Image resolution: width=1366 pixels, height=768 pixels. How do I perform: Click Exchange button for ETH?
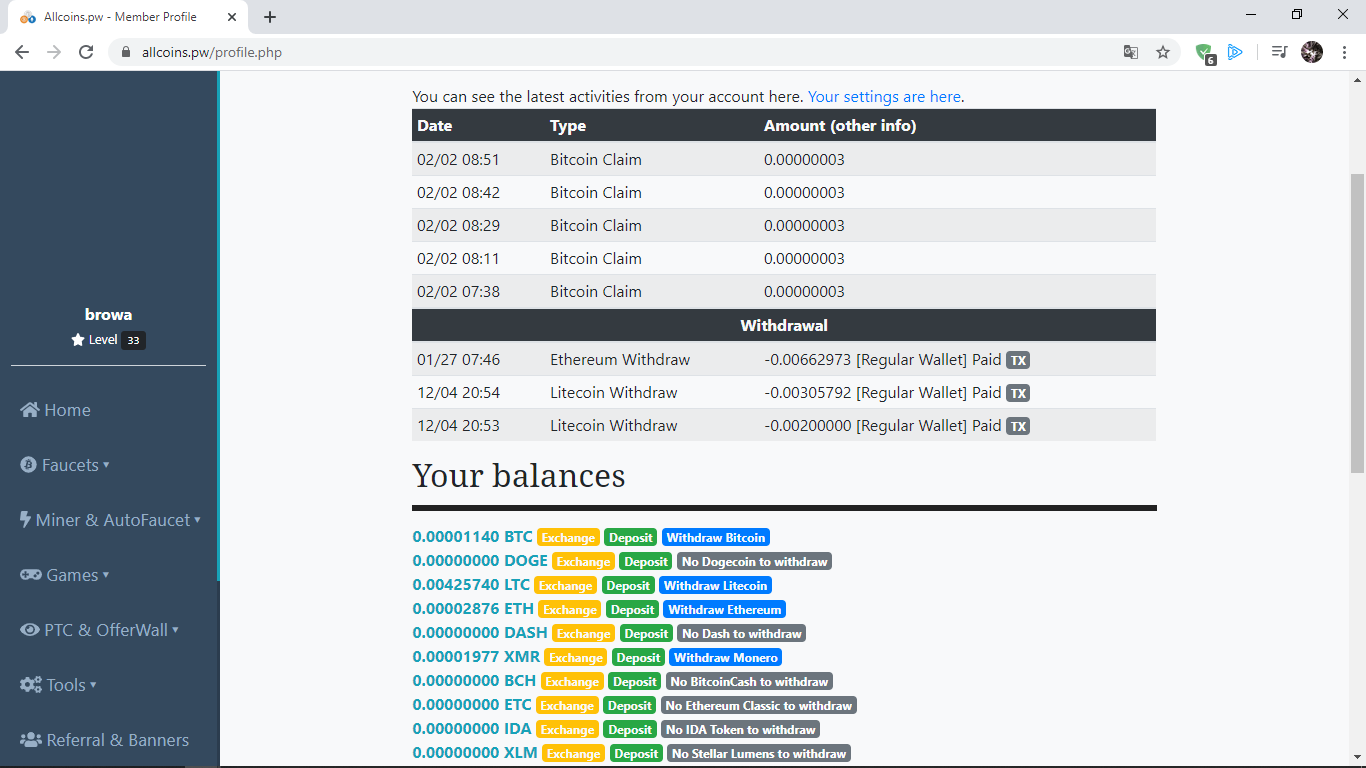pos(570,610)
